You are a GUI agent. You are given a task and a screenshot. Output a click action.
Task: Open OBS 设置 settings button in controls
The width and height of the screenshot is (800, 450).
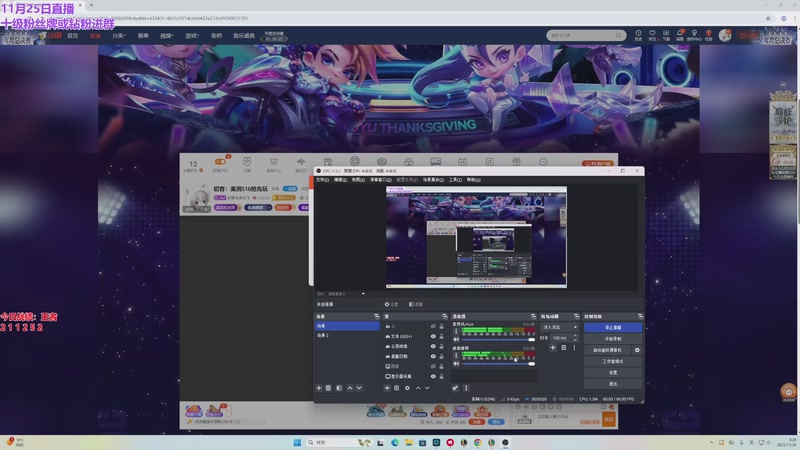coord(613,372)
